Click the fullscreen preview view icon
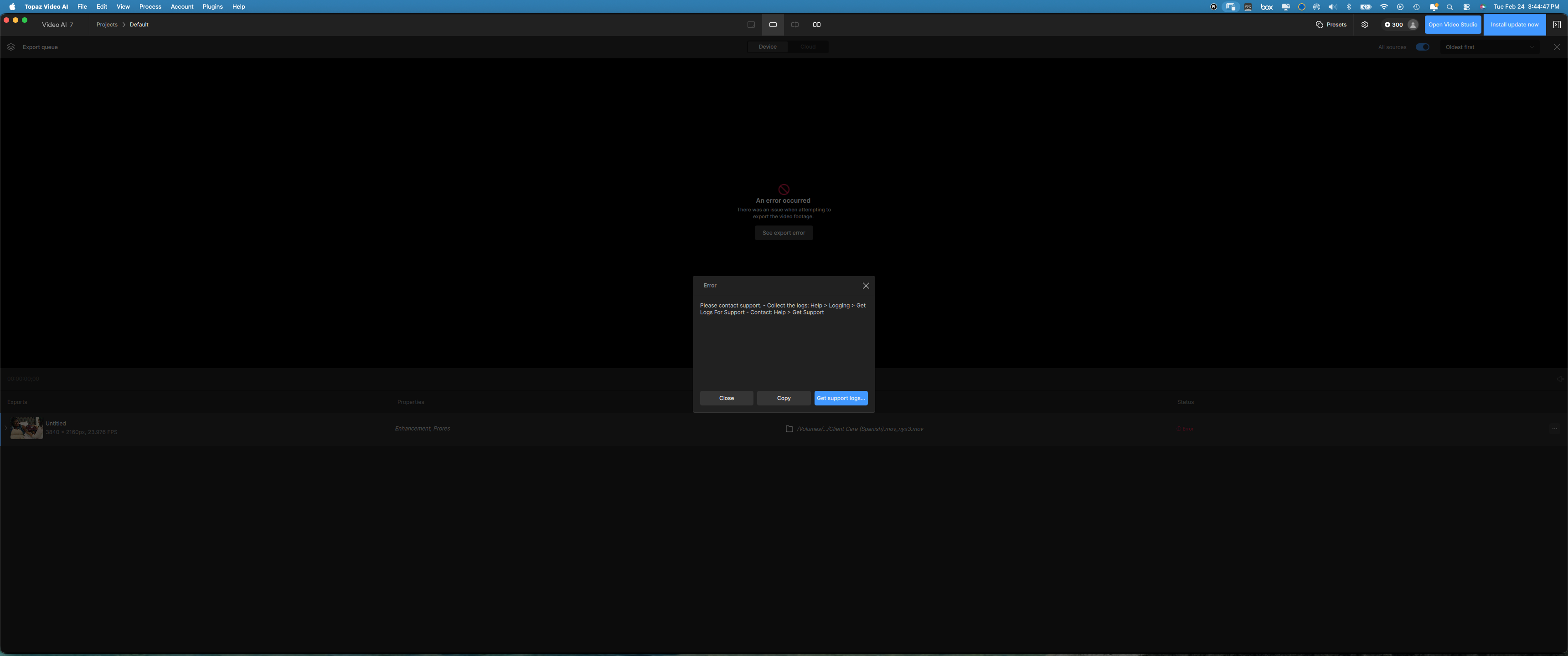This screenshot has height=656, width=1568. coord(751,25)
